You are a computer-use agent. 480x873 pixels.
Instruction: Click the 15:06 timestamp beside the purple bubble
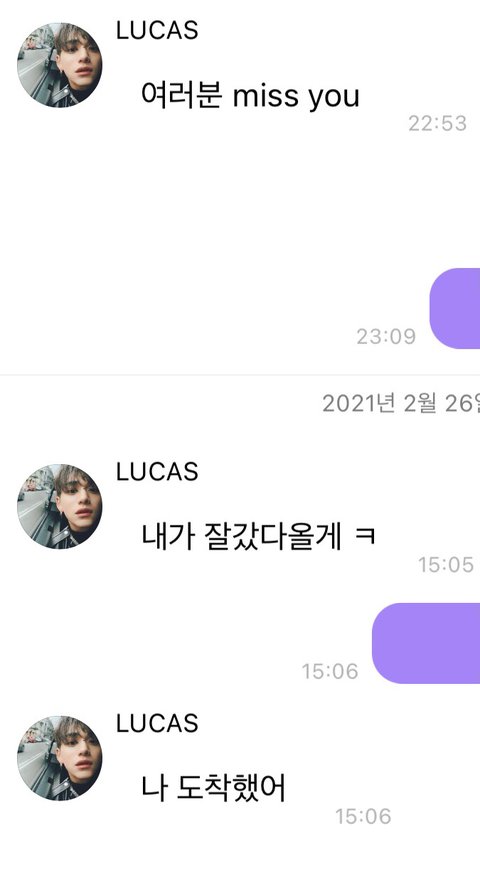click(330, 671)
